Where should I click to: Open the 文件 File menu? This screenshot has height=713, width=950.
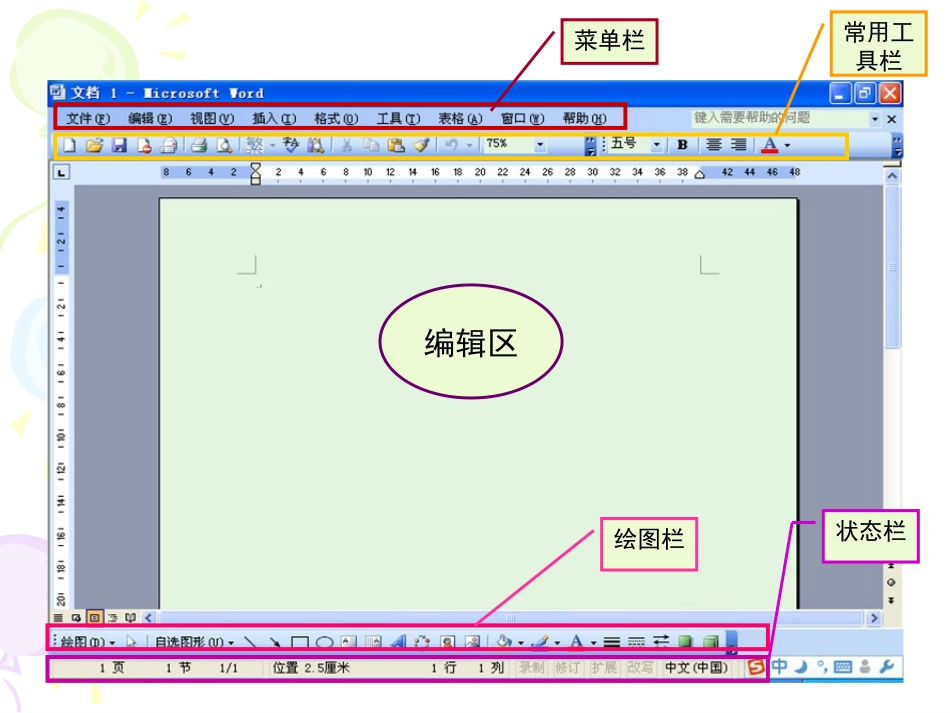tap(88, 119)
